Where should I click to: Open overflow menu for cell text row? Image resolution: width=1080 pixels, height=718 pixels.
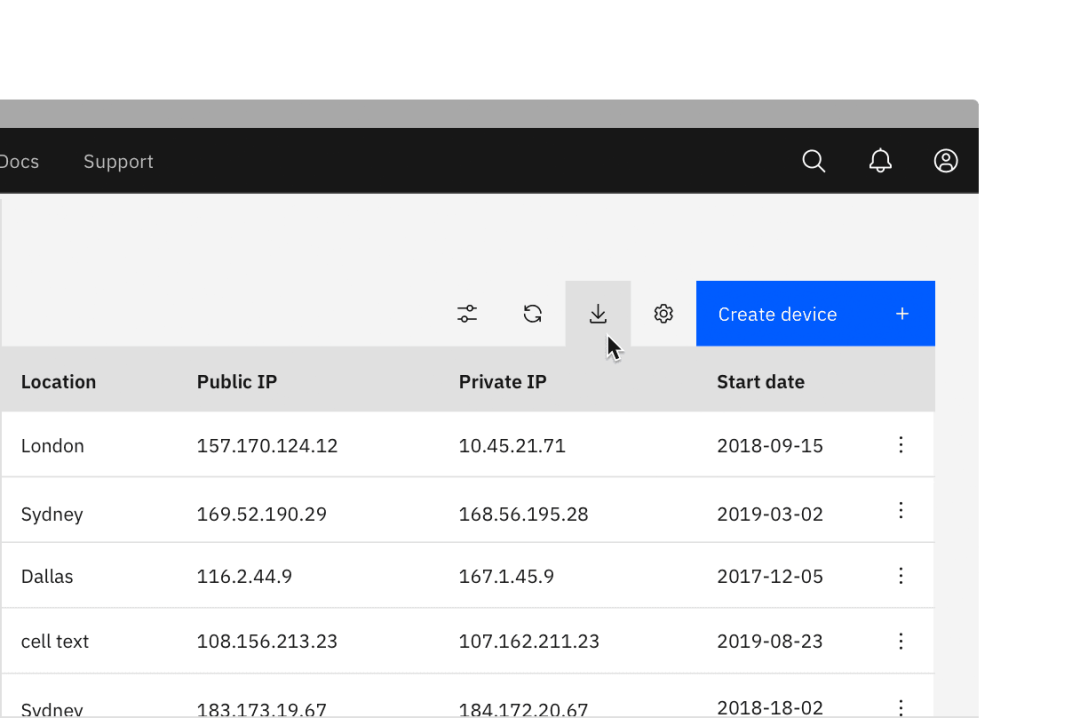901,641
